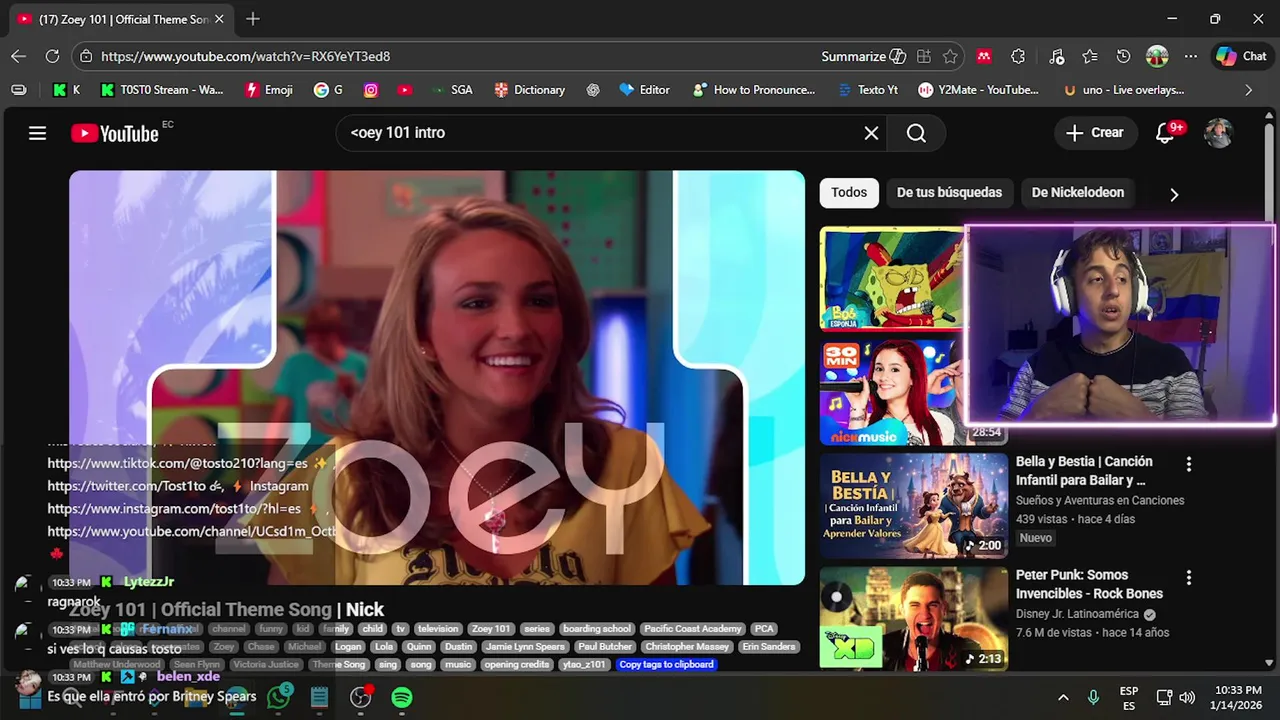Open the media control music note icon
Viewport: 1280px width, 720px height.
(x=1057, y=57)
